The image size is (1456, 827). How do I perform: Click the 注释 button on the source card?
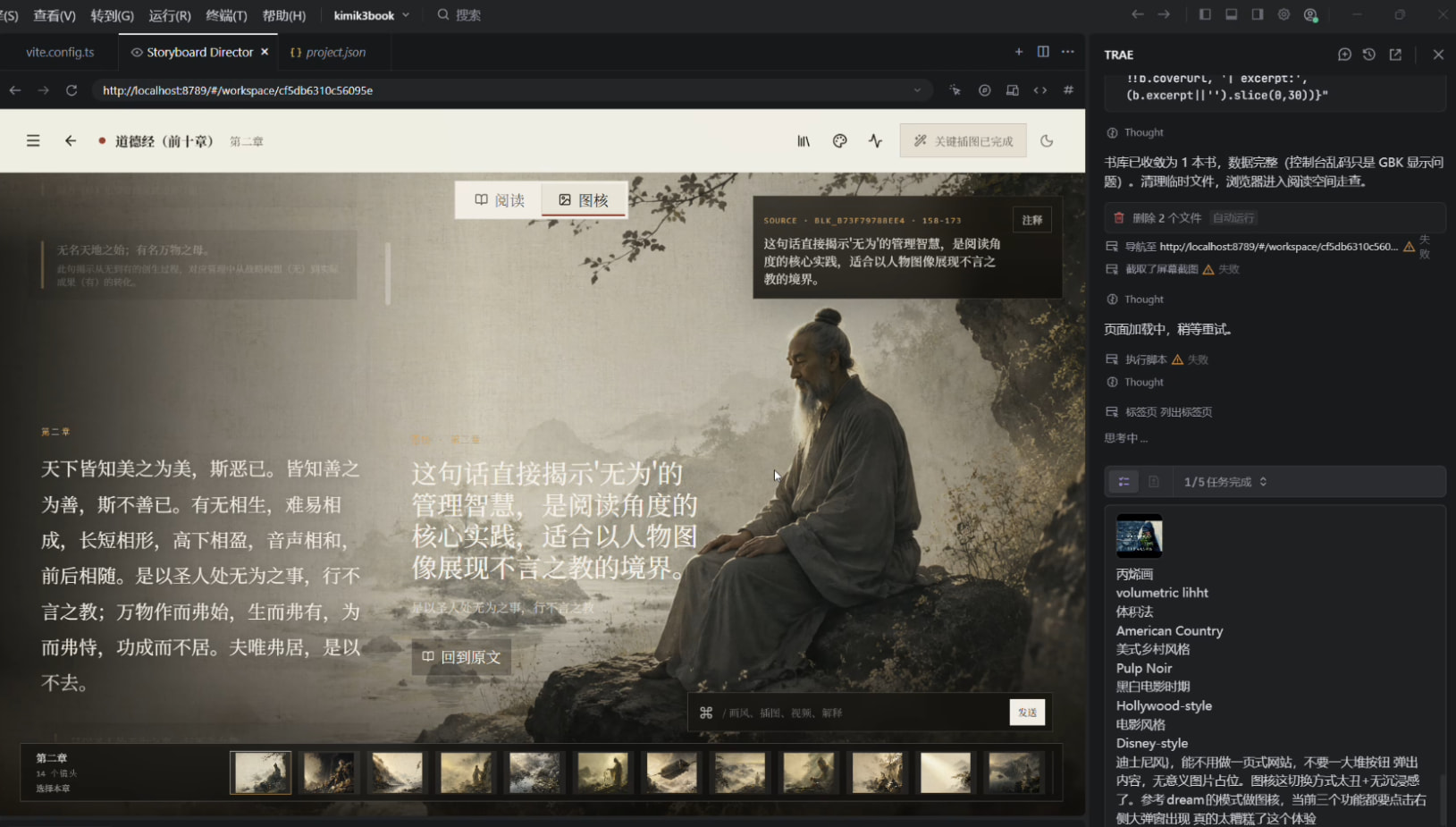(1031, 220)
